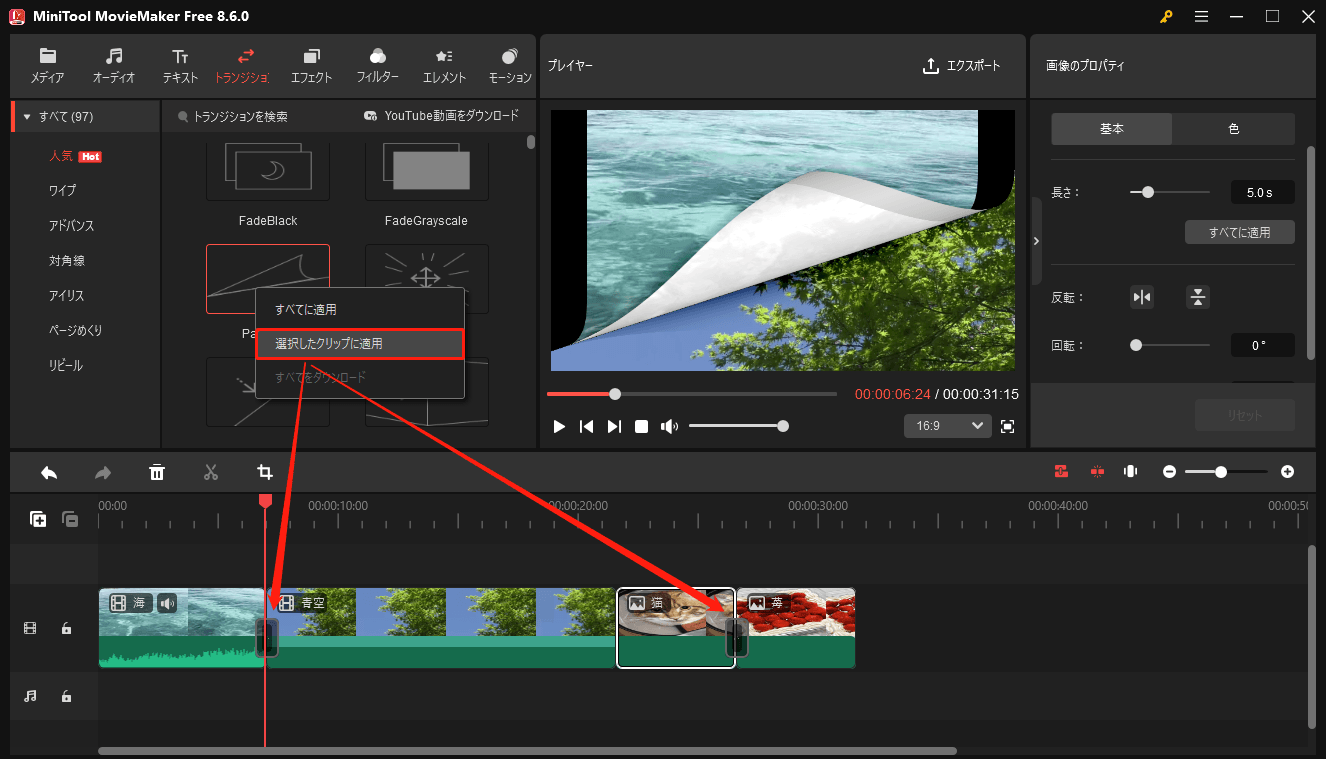This screenshot has width=1326, height=759.
Task: Switch to the 色 tab in image properties
Action: click(1234, 128)
